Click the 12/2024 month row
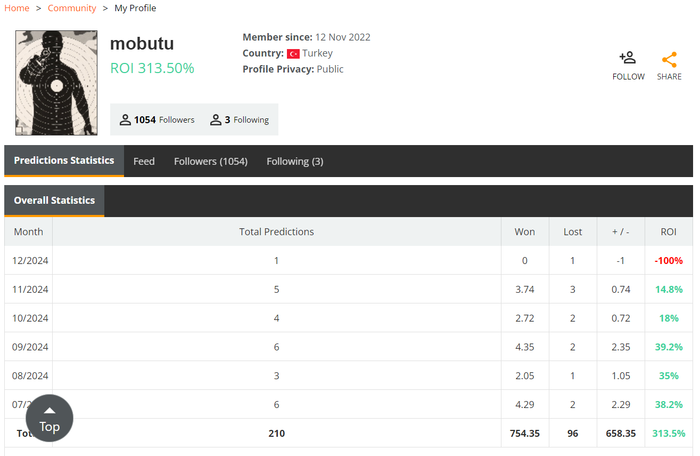 coord(29,261)
